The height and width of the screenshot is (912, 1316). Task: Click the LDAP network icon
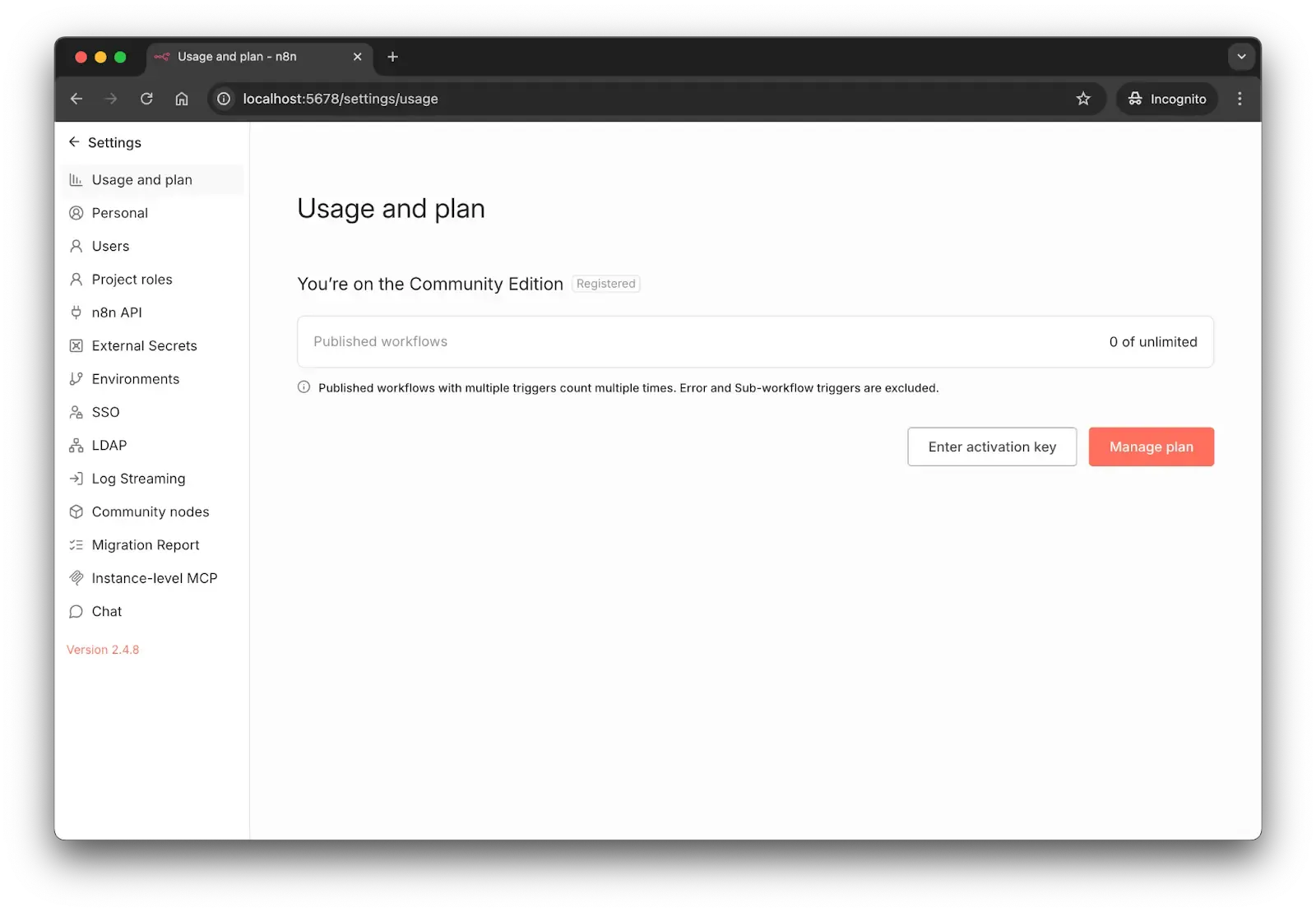76,446
